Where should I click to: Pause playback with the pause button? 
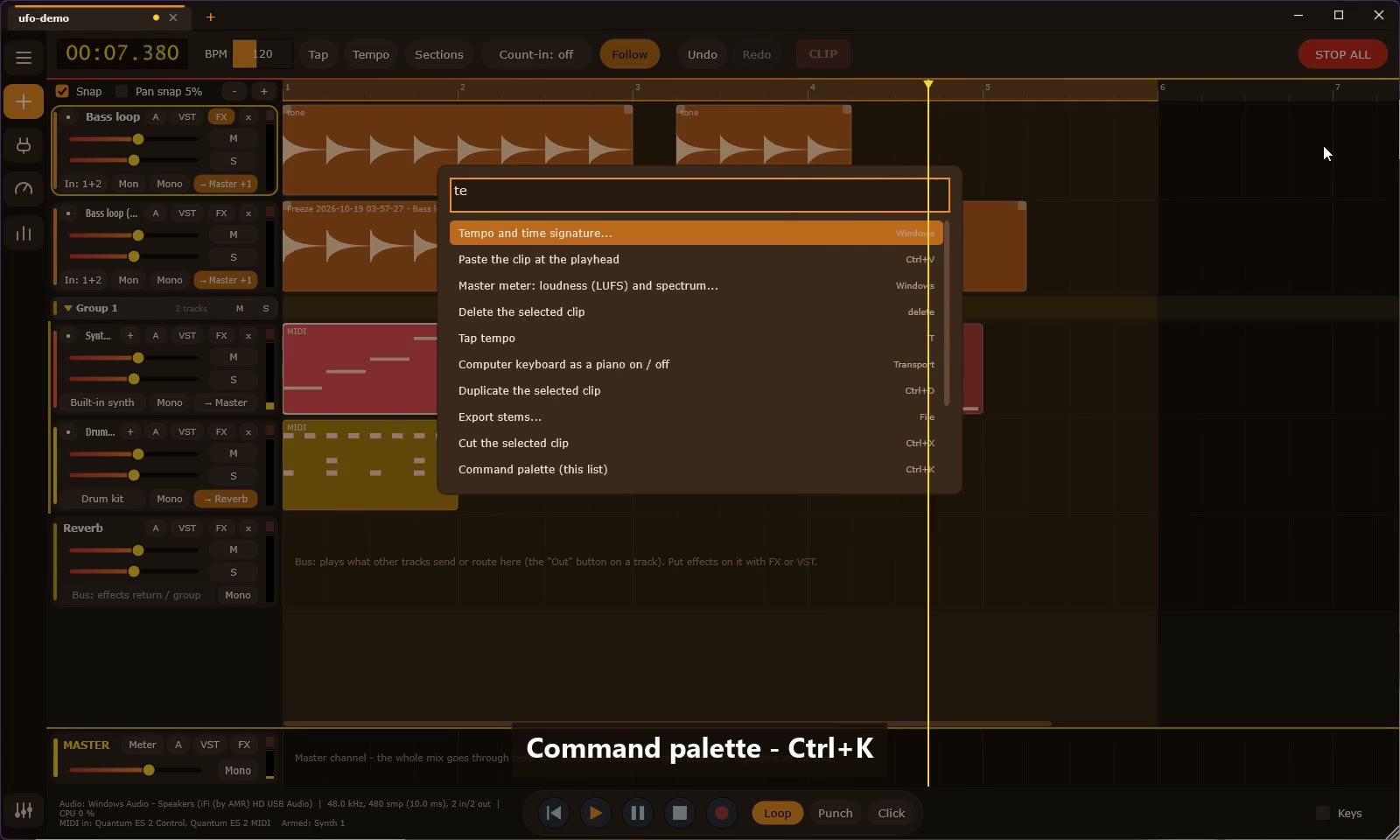point(638,813)
